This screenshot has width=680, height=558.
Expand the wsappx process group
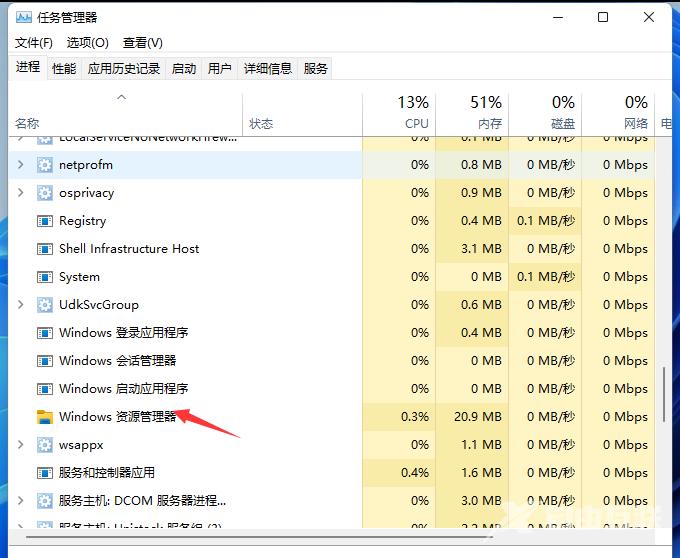[x=20, y=444]
